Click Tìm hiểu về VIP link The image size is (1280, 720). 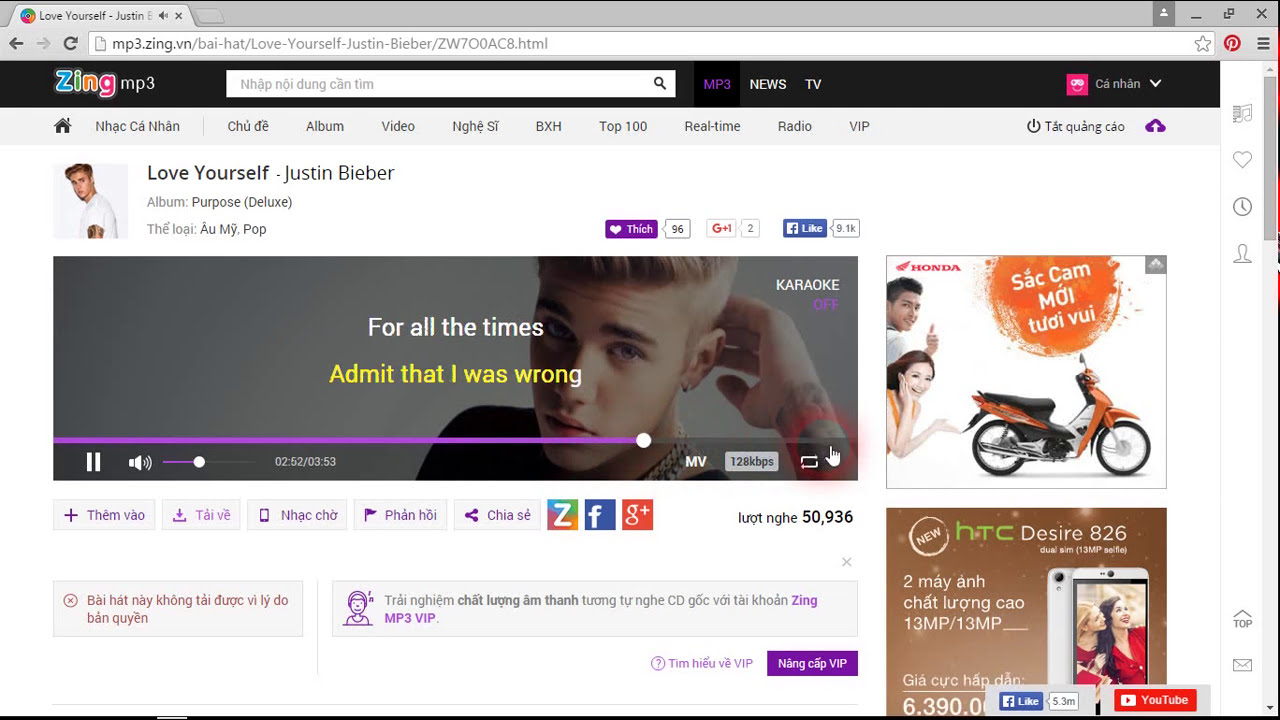(x=702, y=664)
